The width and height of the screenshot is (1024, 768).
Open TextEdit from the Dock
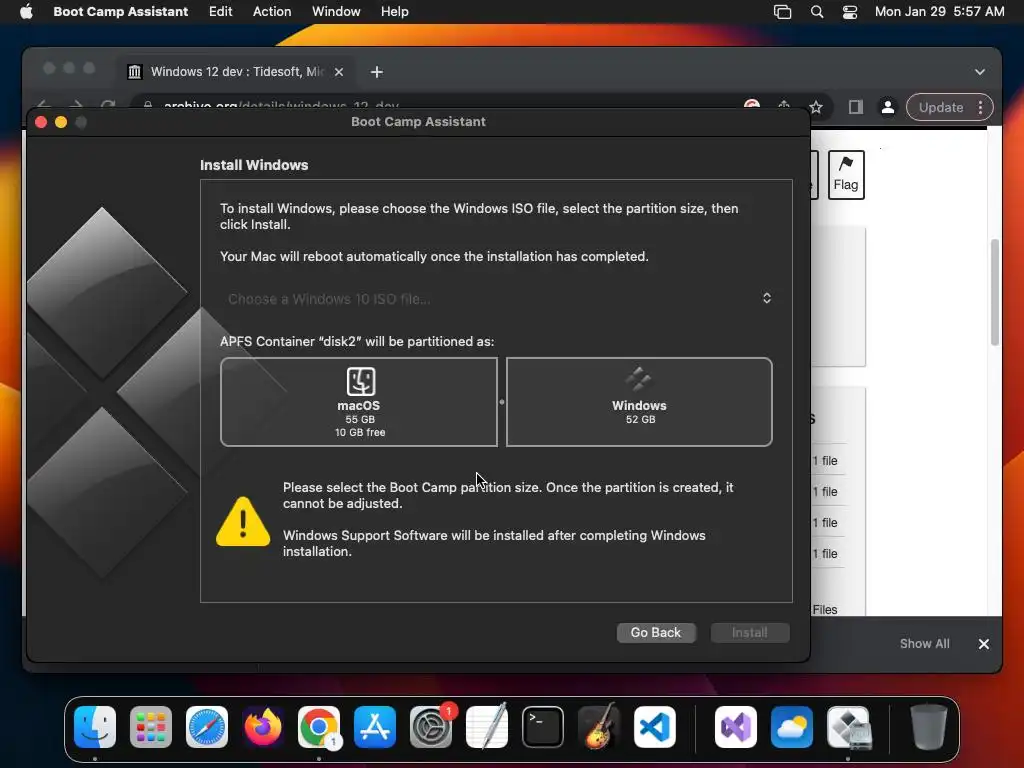click(x=487, y=727)
